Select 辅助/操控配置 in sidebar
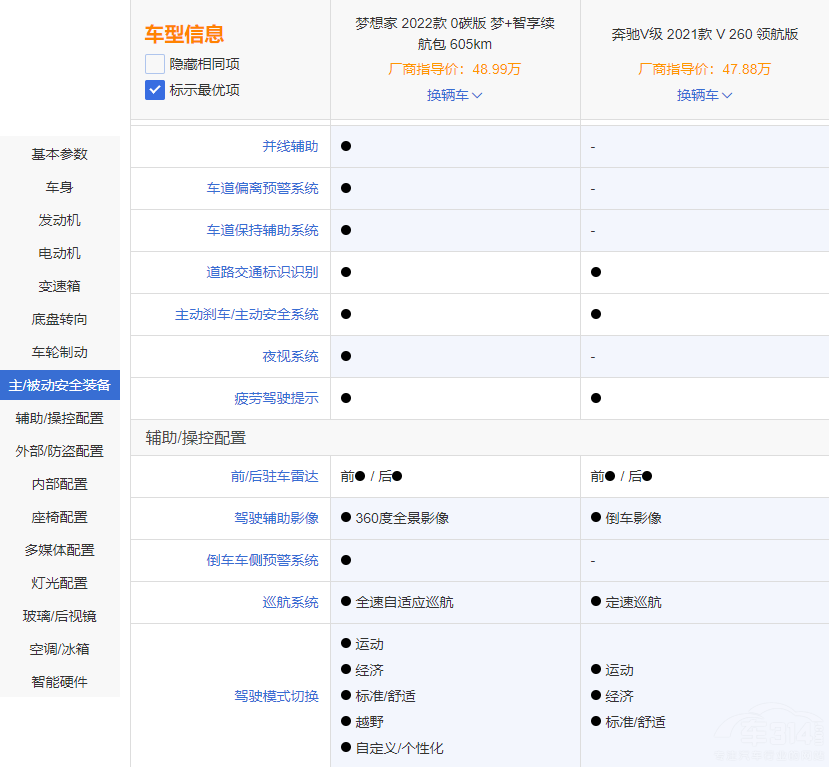 pyautogui.click(x=60, y=418)
